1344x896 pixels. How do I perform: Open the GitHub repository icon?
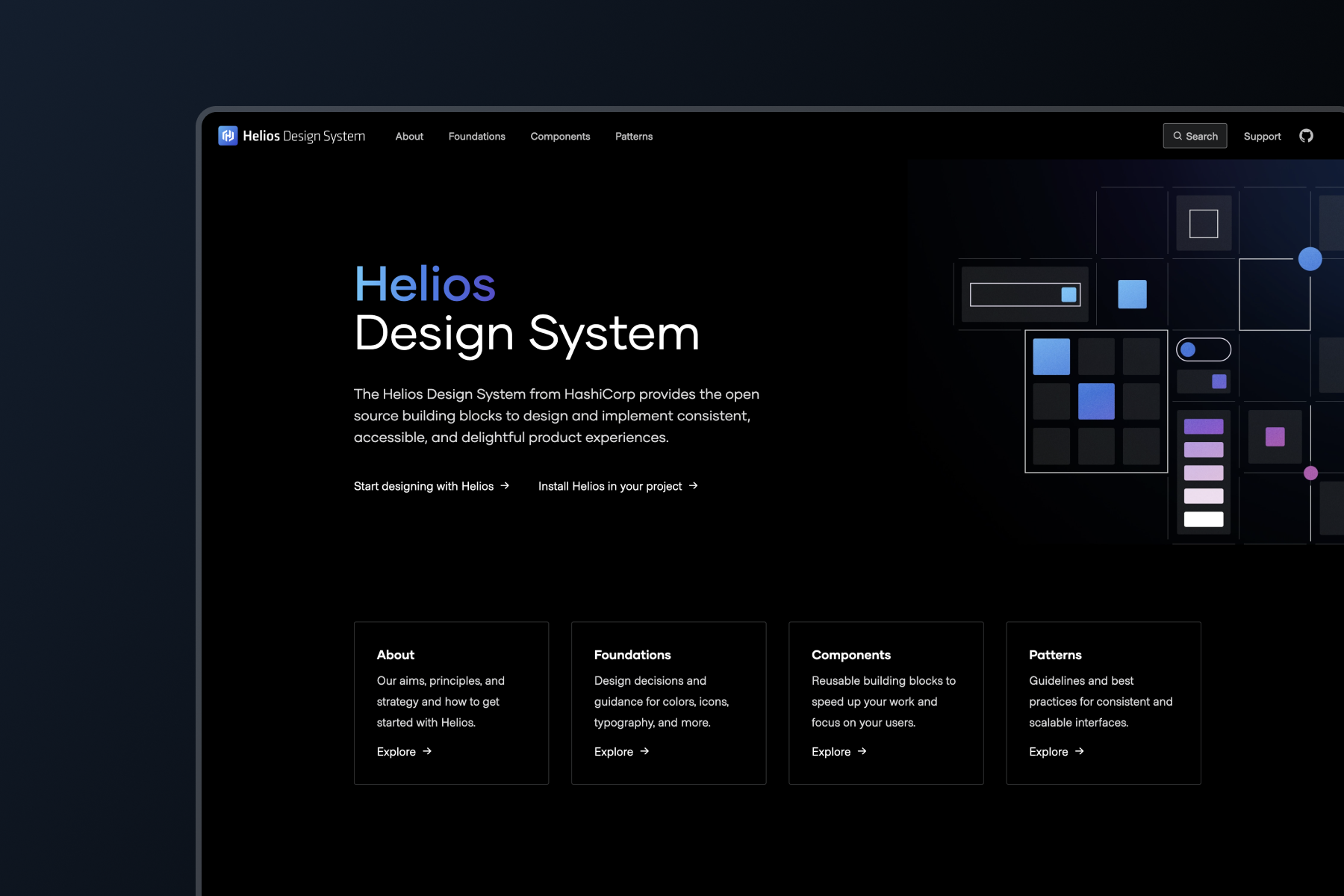point(1306,136)
